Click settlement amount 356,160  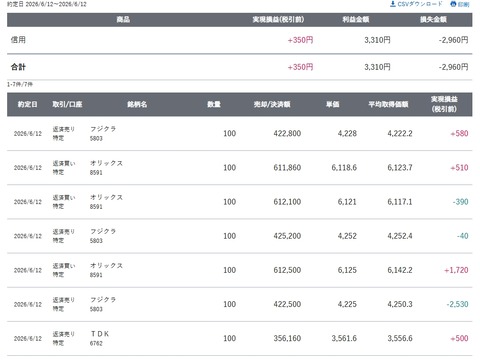tap(287, 338)
